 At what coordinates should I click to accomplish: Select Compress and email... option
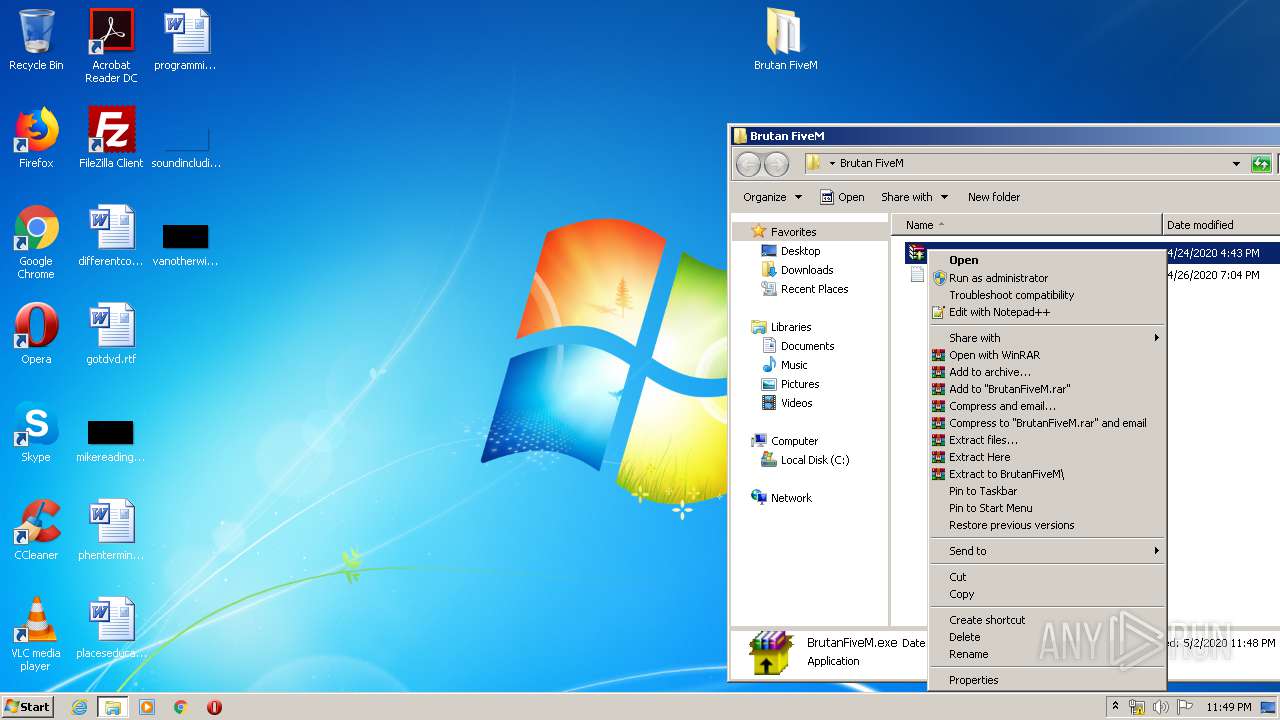pyautogui.click(x=1047, y=406)
